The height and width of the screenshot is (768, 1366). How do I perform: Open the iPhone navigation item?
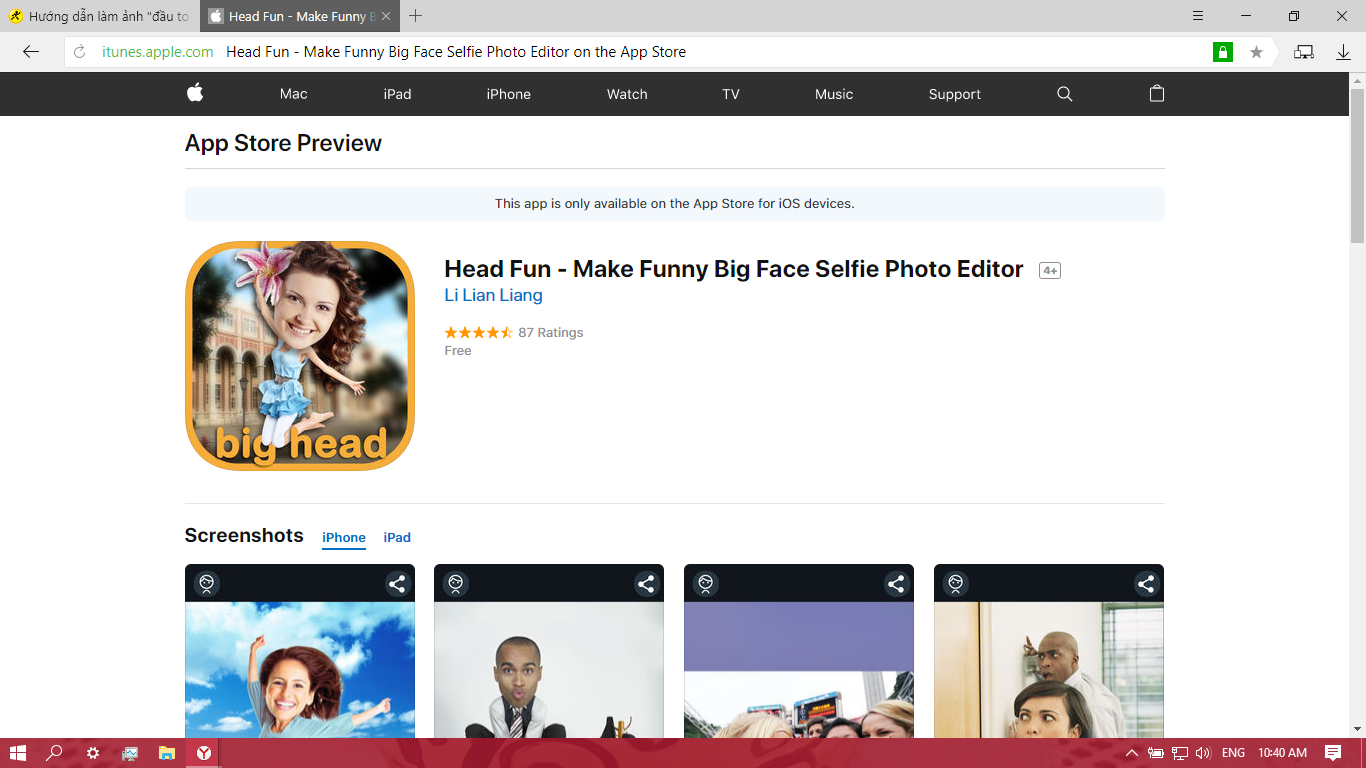508,94
